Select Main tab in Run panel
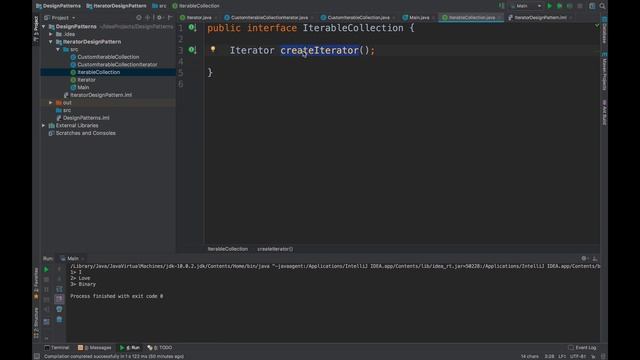 72,258
